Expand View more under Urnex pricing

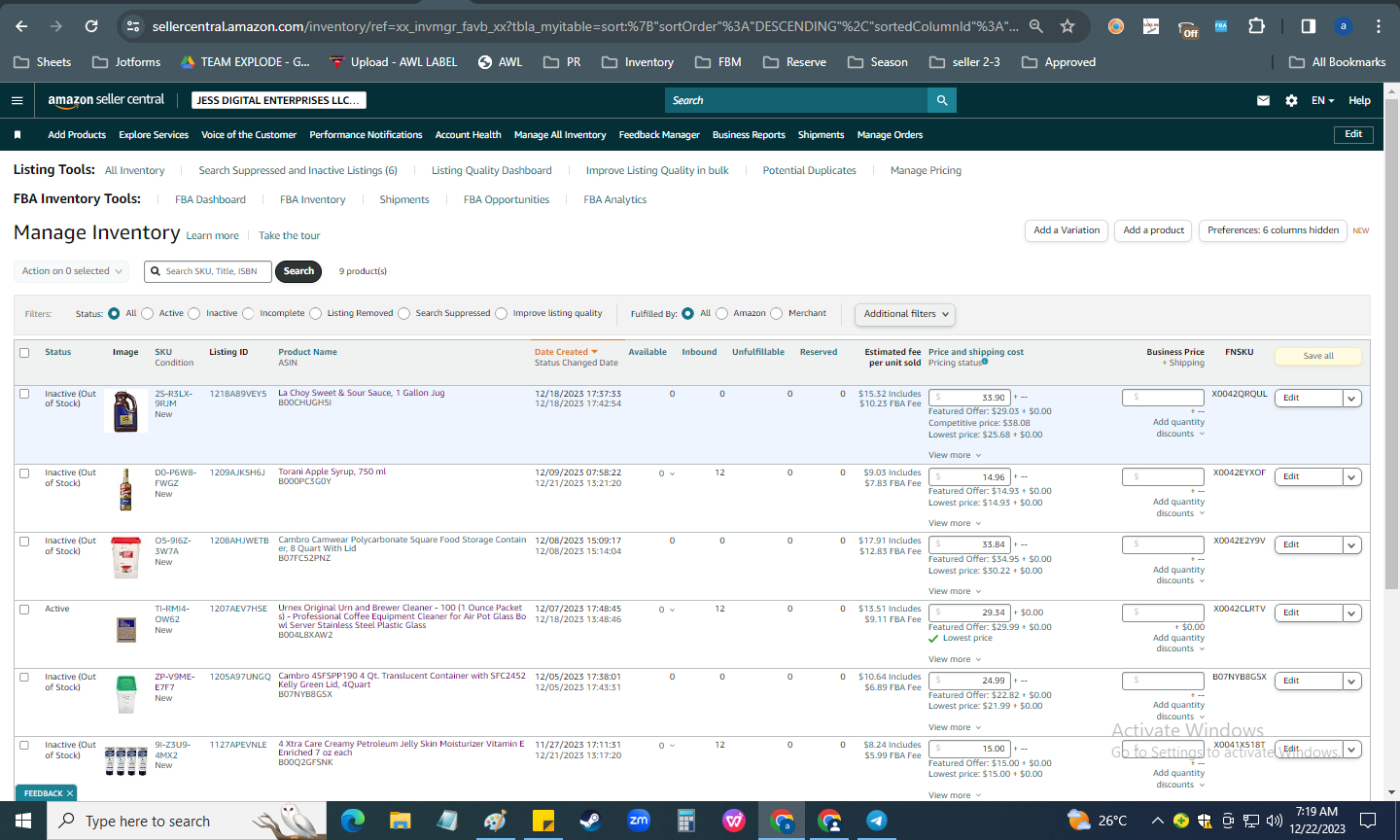click(955, 659)
